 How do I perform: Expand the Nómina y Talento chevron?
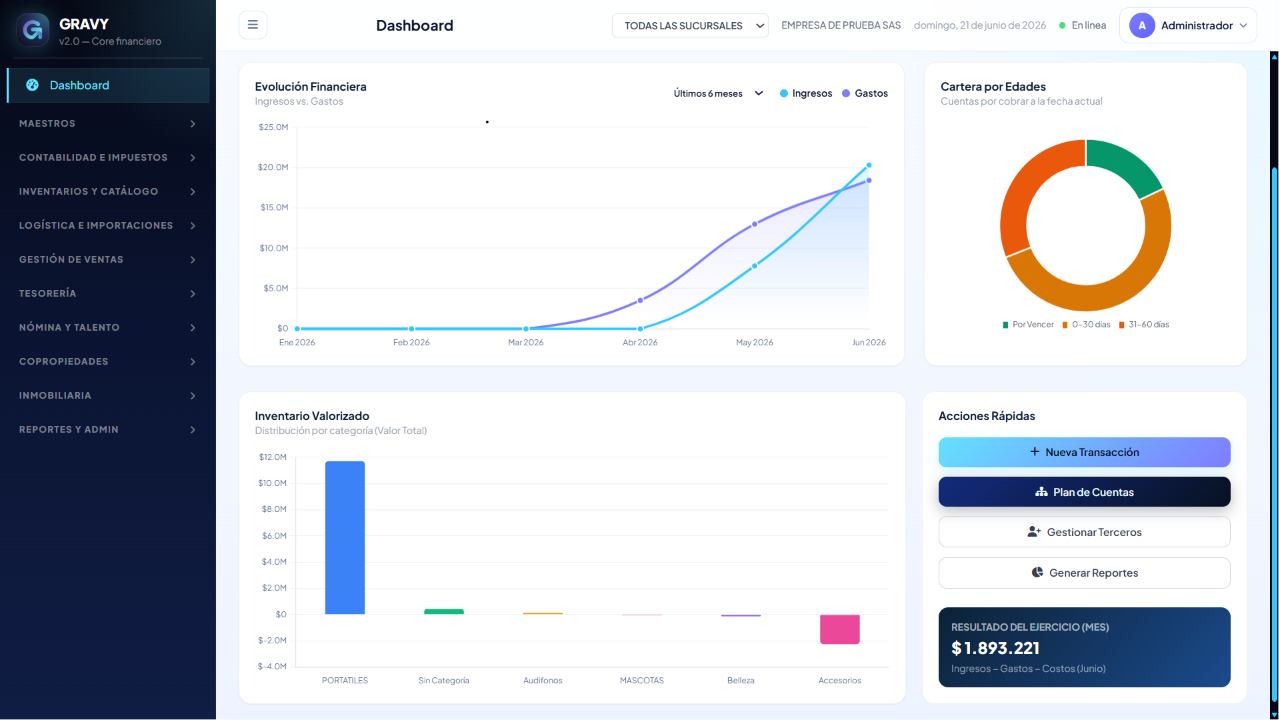tap(193, 327)
